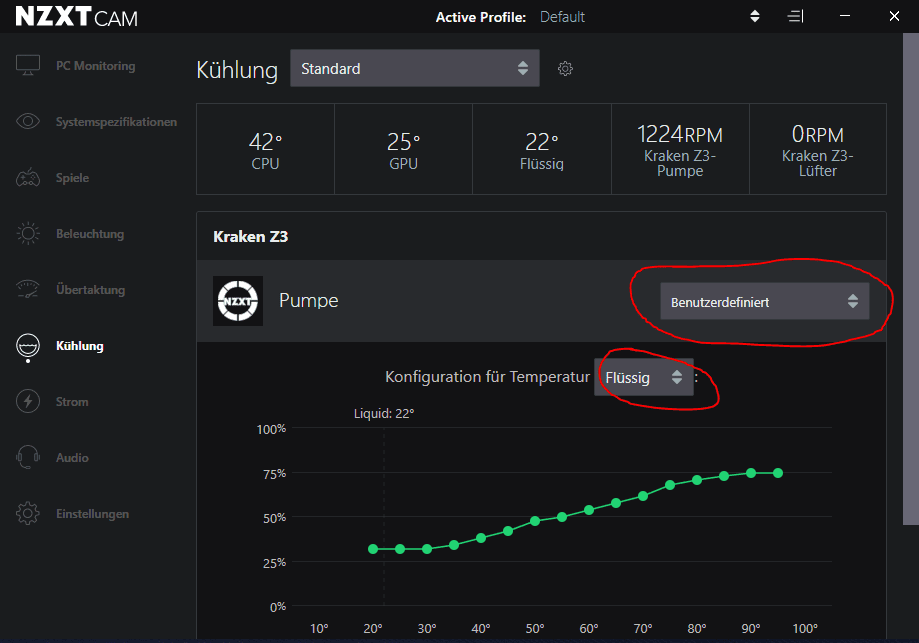Click the Flüssig 22° temperature tile
Screen dimensions: 919x643
click(542, 149)
